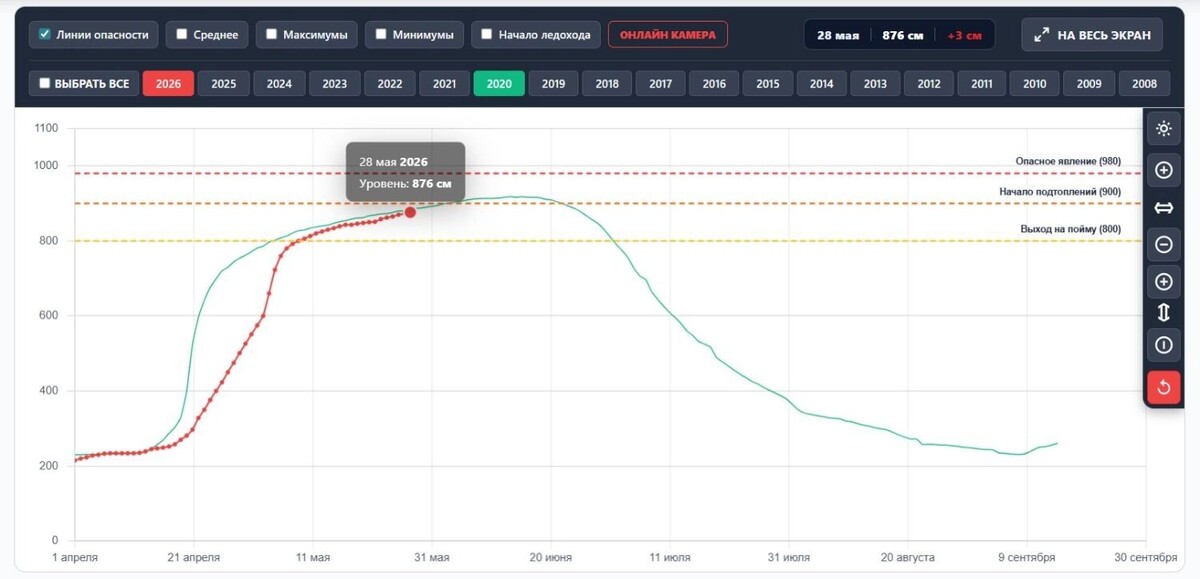Select the 2014 year button
Screen dimensions: 1200x579
click(x=822, y=84)
